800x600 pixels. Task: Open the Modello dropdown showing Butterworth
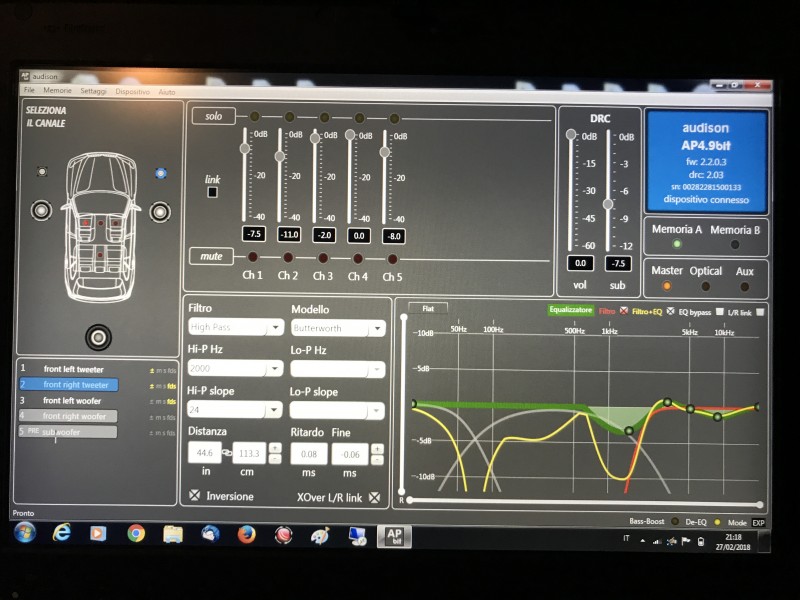pos(338,328)
